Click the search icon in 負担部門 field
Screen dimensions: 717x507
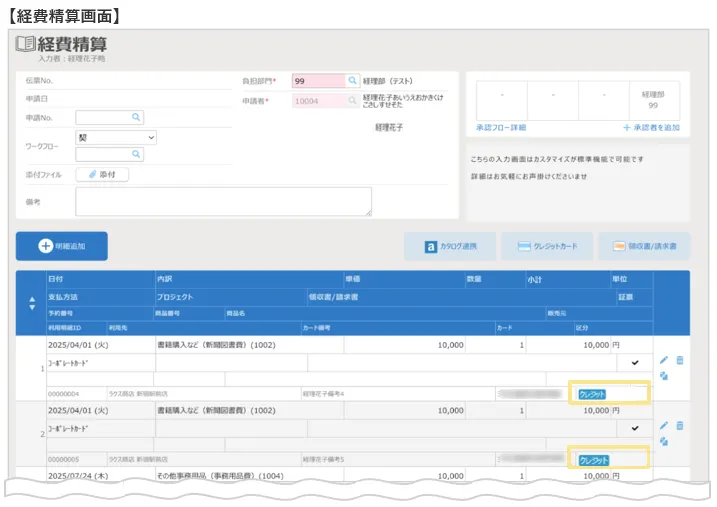pos(352,80)
